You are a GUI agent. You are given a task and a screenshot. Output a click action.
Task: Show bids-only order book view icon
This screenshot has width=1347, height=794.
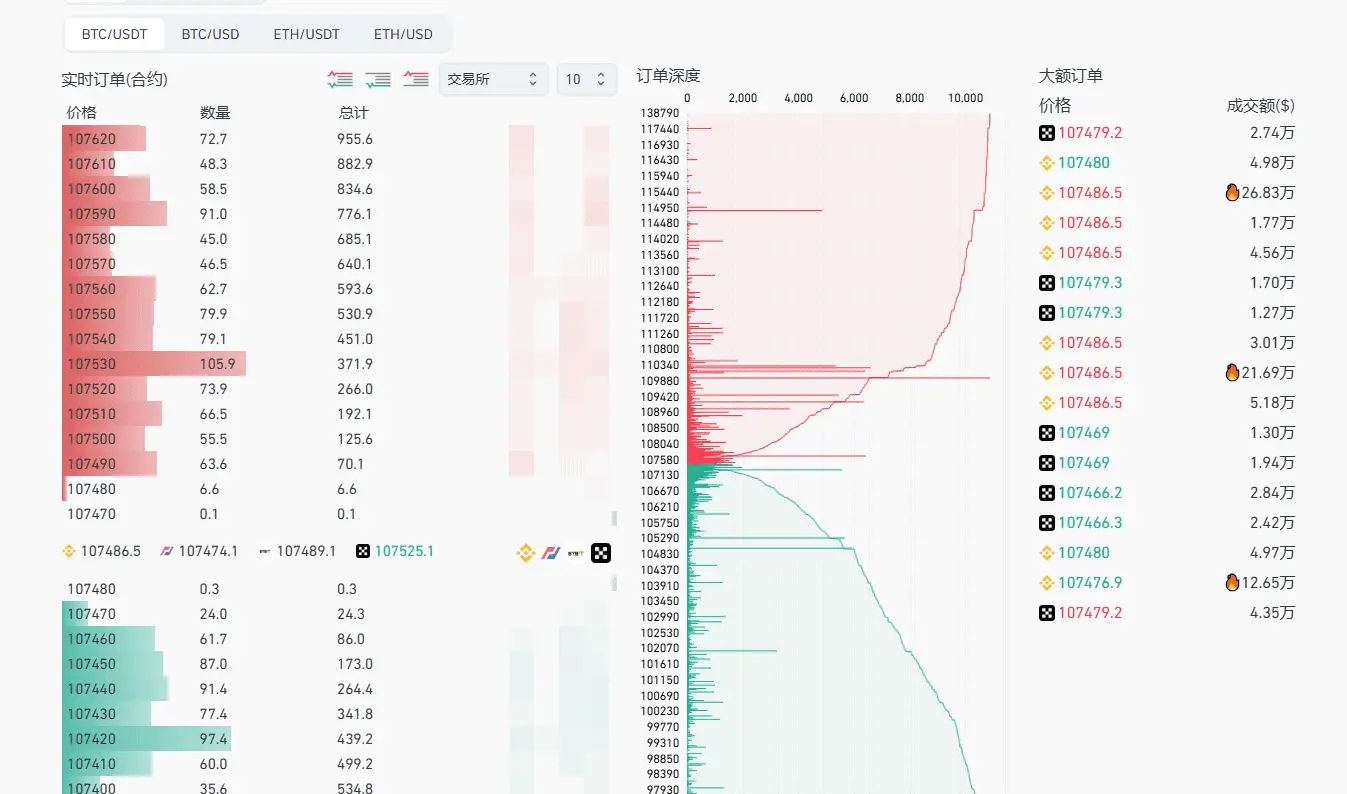pos(378,79)
